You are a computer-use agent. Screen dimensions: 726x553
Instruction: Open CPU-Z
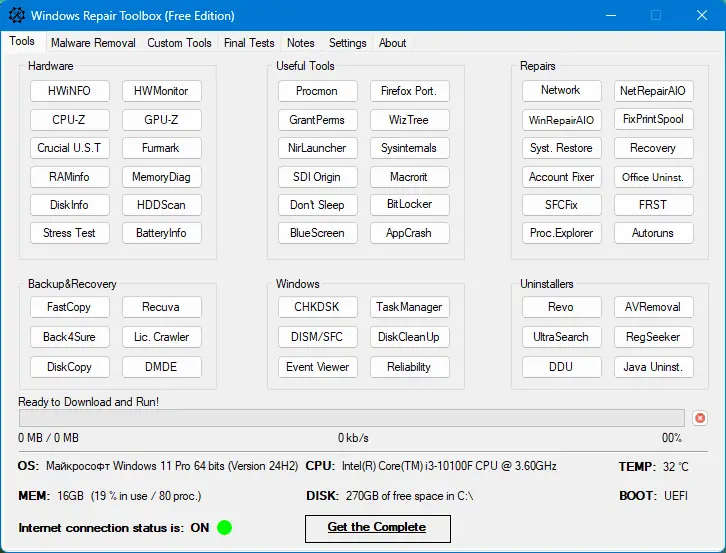coord(69,119)
